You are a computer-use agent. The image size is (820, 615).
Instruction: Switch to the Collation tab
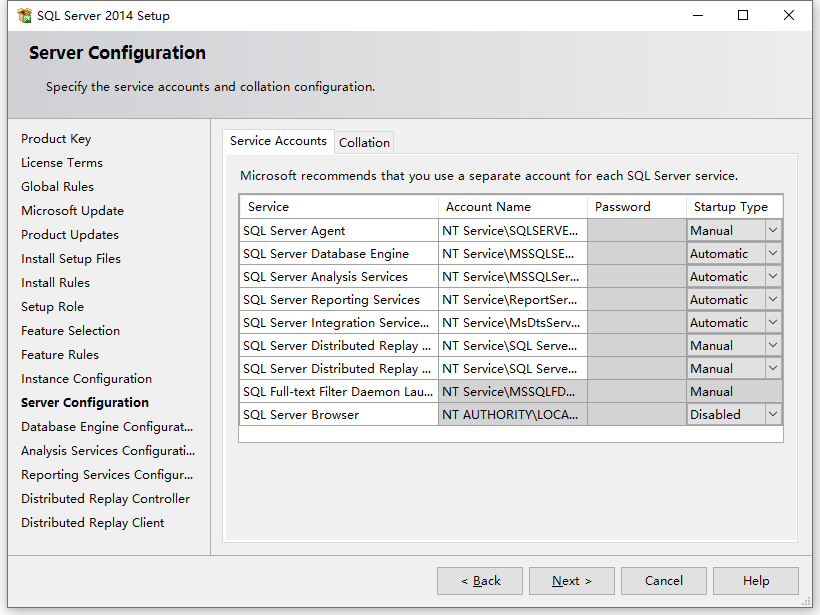(365, 143)
